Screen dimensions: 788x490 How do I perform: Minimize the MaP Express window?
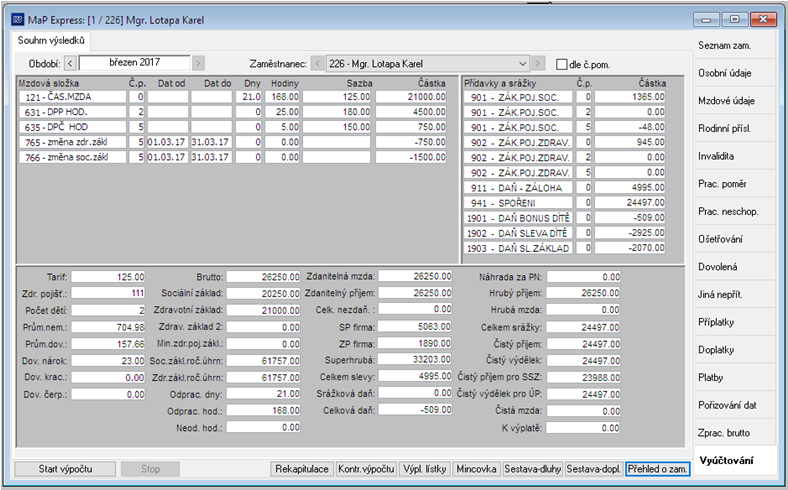pos(706,20)
